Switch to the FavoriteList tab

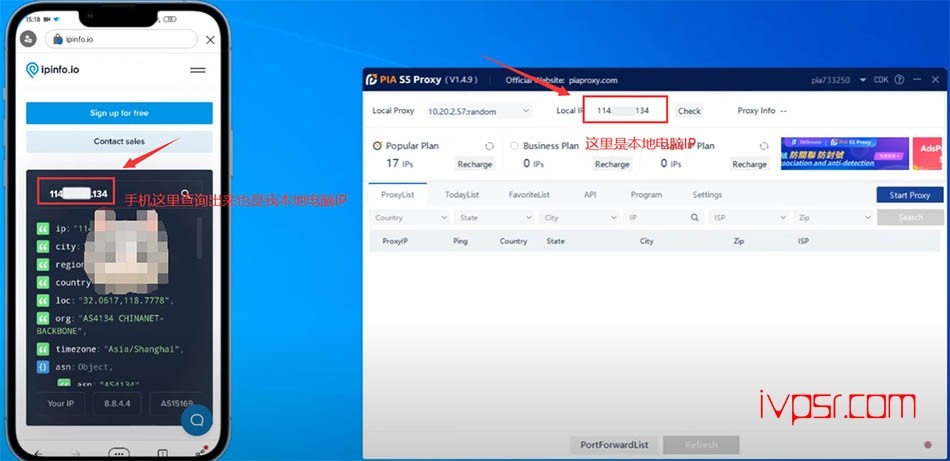coord(529,195)
